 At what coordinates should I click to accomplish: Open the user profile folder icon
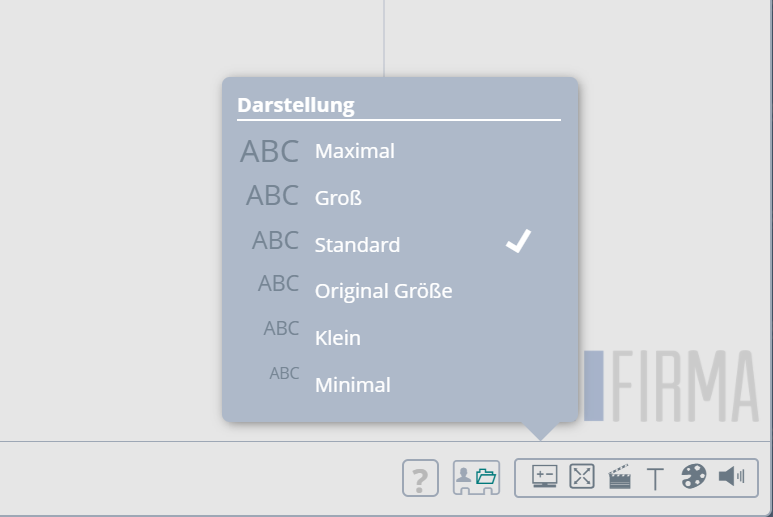click(476, 478)
